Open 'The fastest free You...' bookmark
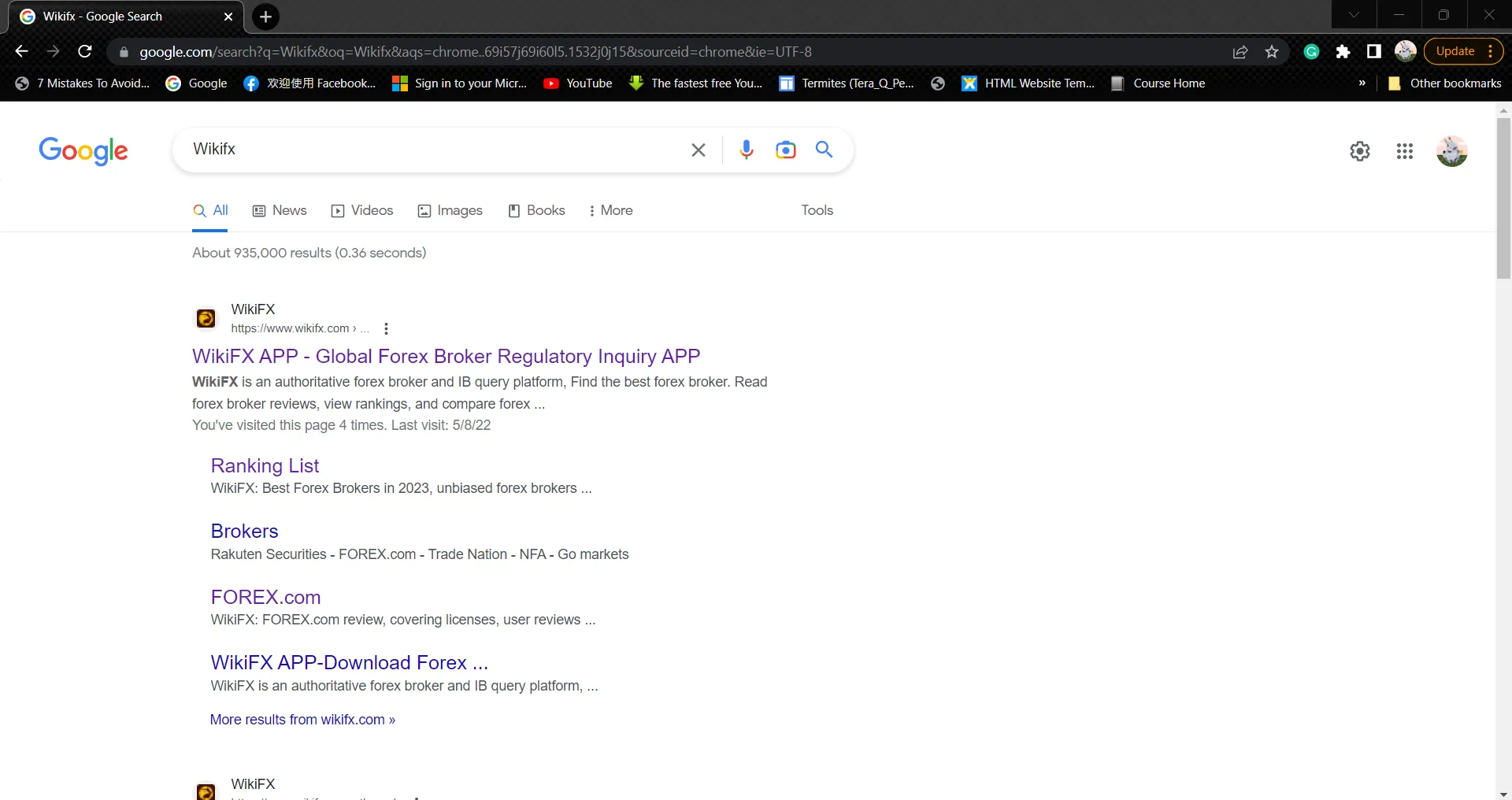The height and width of the screenshot is (800, 1512). (x=696, y=83)
